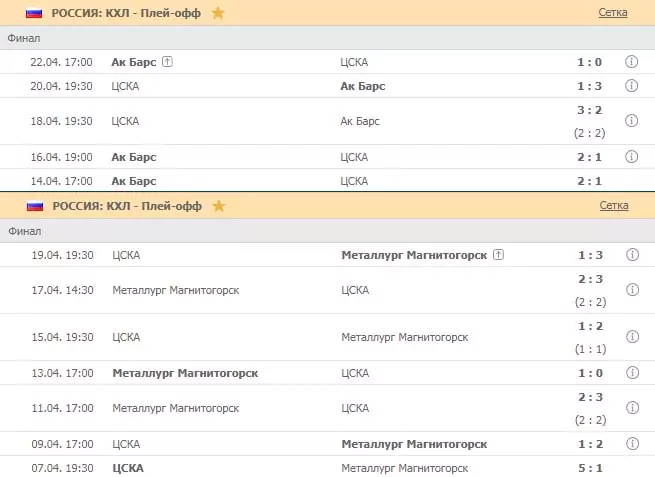Open Сетка link in the second header

click(614, 206)
